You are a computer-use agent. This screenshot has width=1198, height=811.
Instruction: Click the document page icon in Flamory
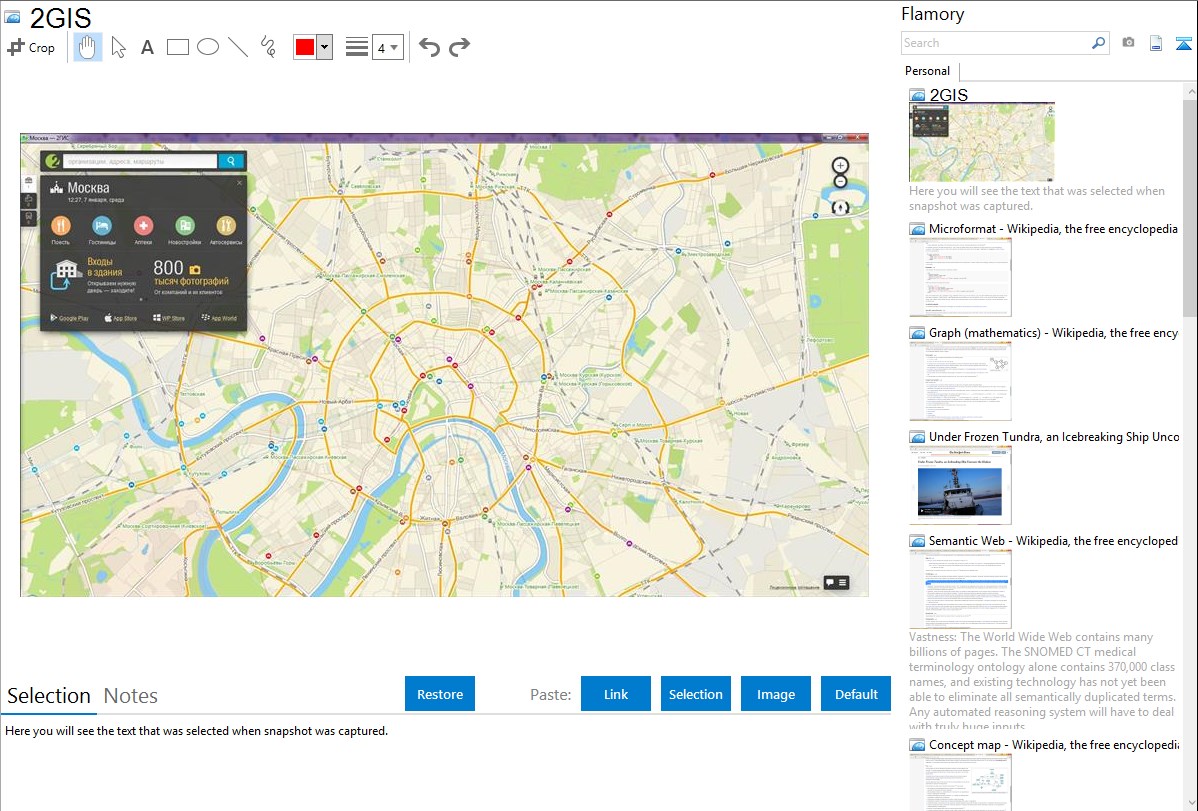(1156, 43)
